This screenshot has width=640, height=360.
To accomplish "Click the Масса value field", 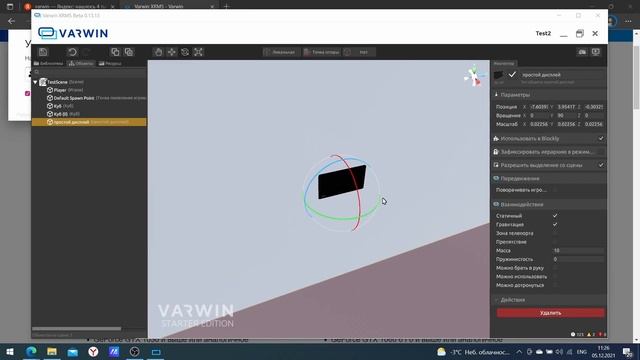I will (578, 250).
